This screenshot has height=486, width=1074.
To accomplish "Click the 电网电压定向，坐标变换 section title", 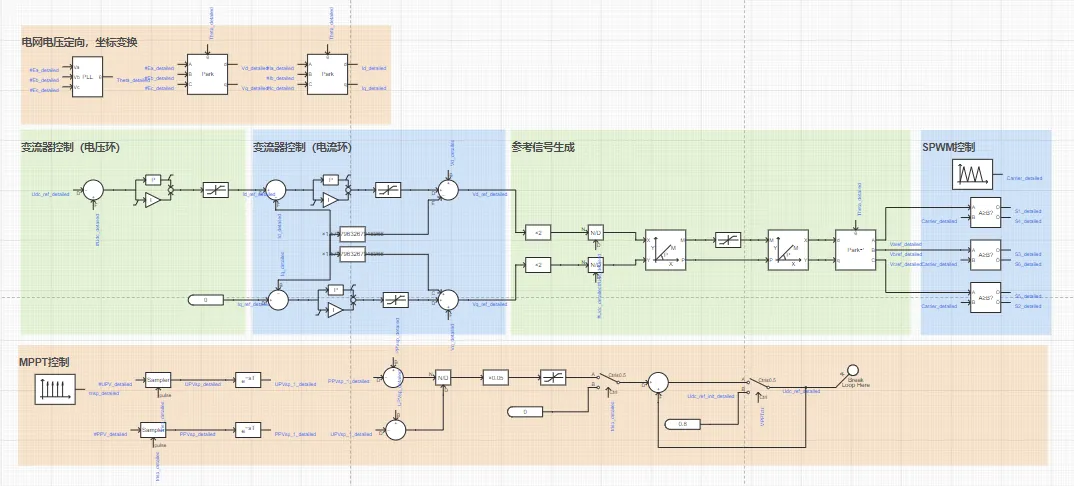I will point(79,42).
